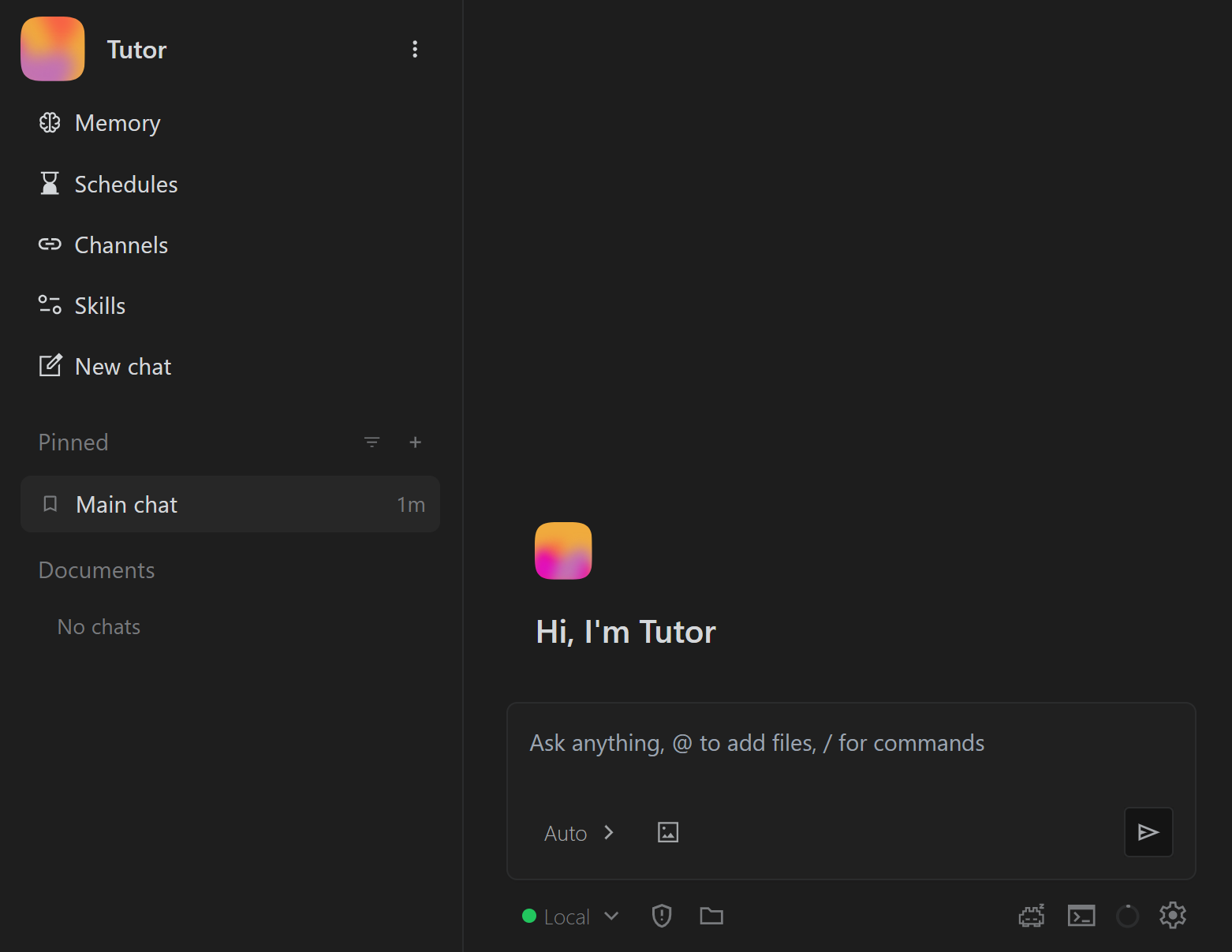Click the chevron arrow next to Auto
The width and height of the screenshot is (1232, 952).
pos(608,833)
